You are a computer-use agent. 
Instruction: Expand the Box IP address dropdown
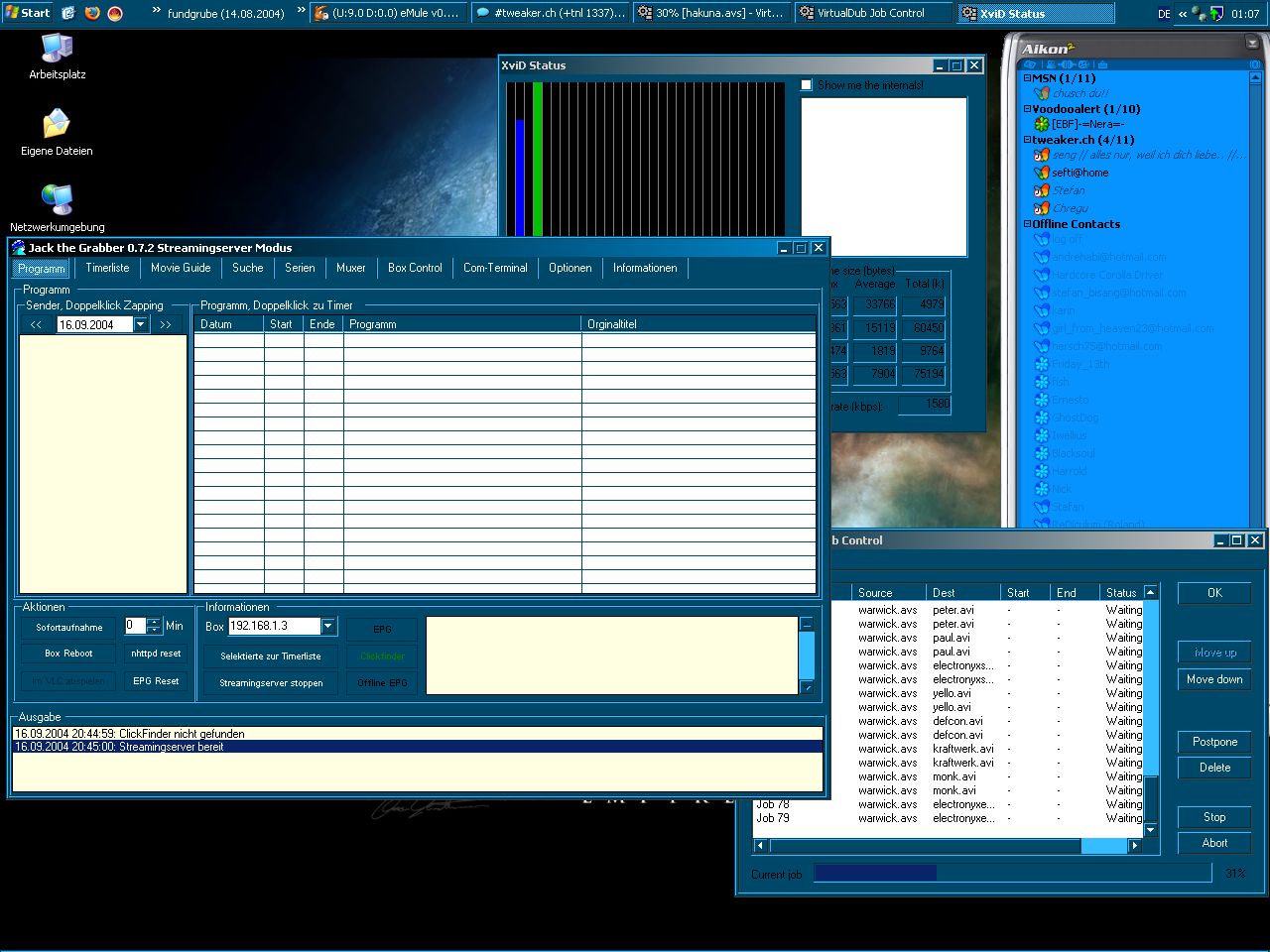click(x=328, y=626)
